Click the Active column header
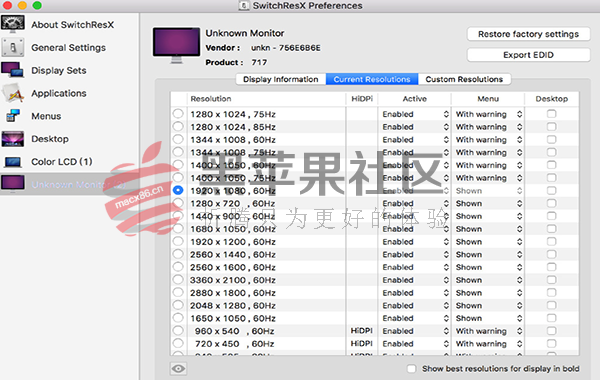Viewport: 600px width, 380px height. pyautogui.click(x=414, y=99)
